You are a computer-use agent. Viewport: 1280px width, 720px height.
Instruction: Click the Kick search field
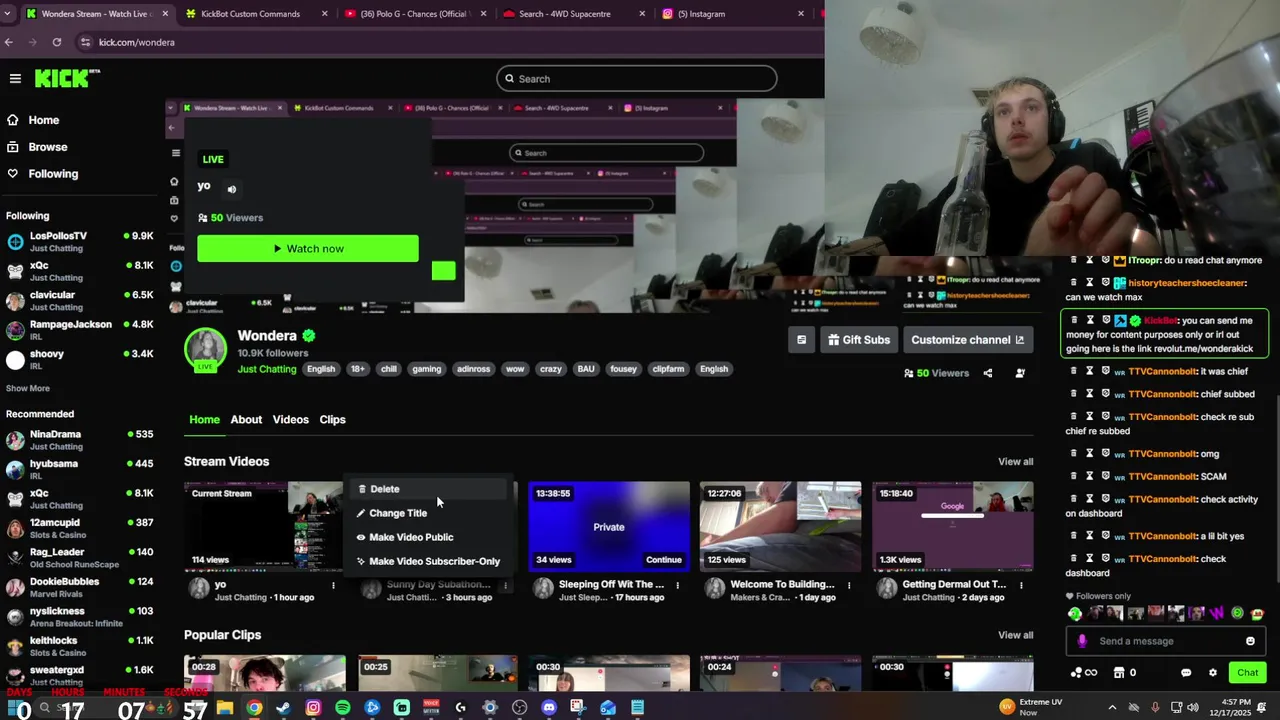[636, 79]
